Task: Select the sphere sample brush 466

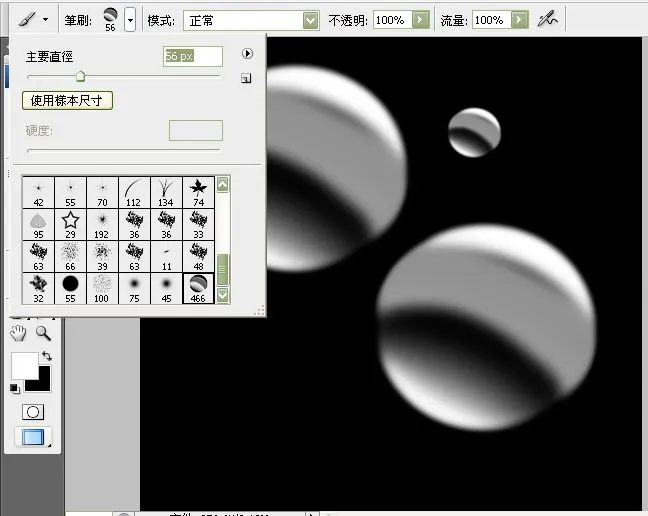Action: click(198, 288)
